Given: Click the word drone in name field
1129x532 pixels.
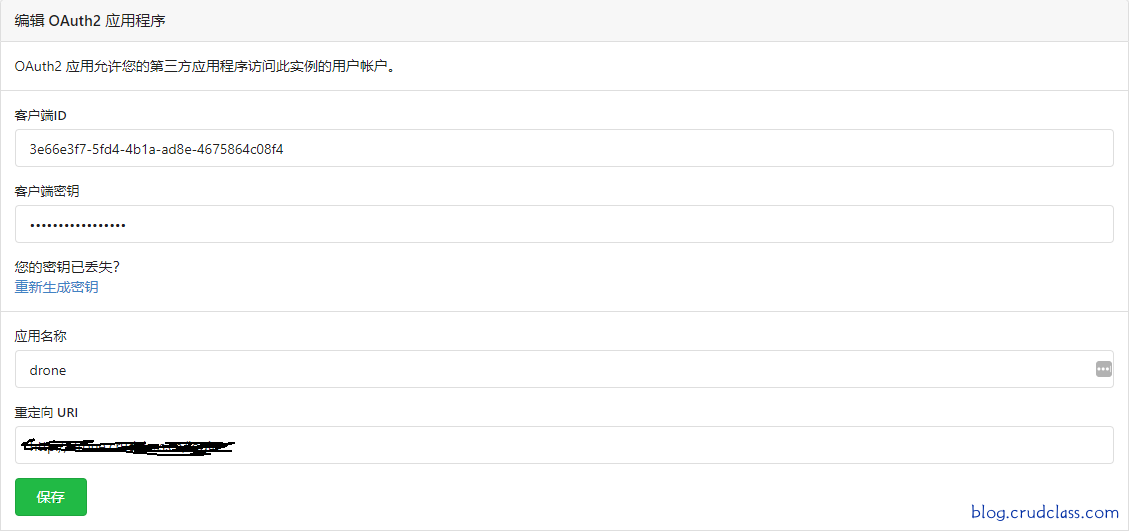Looking at the screenshot, I should point(48,370).
